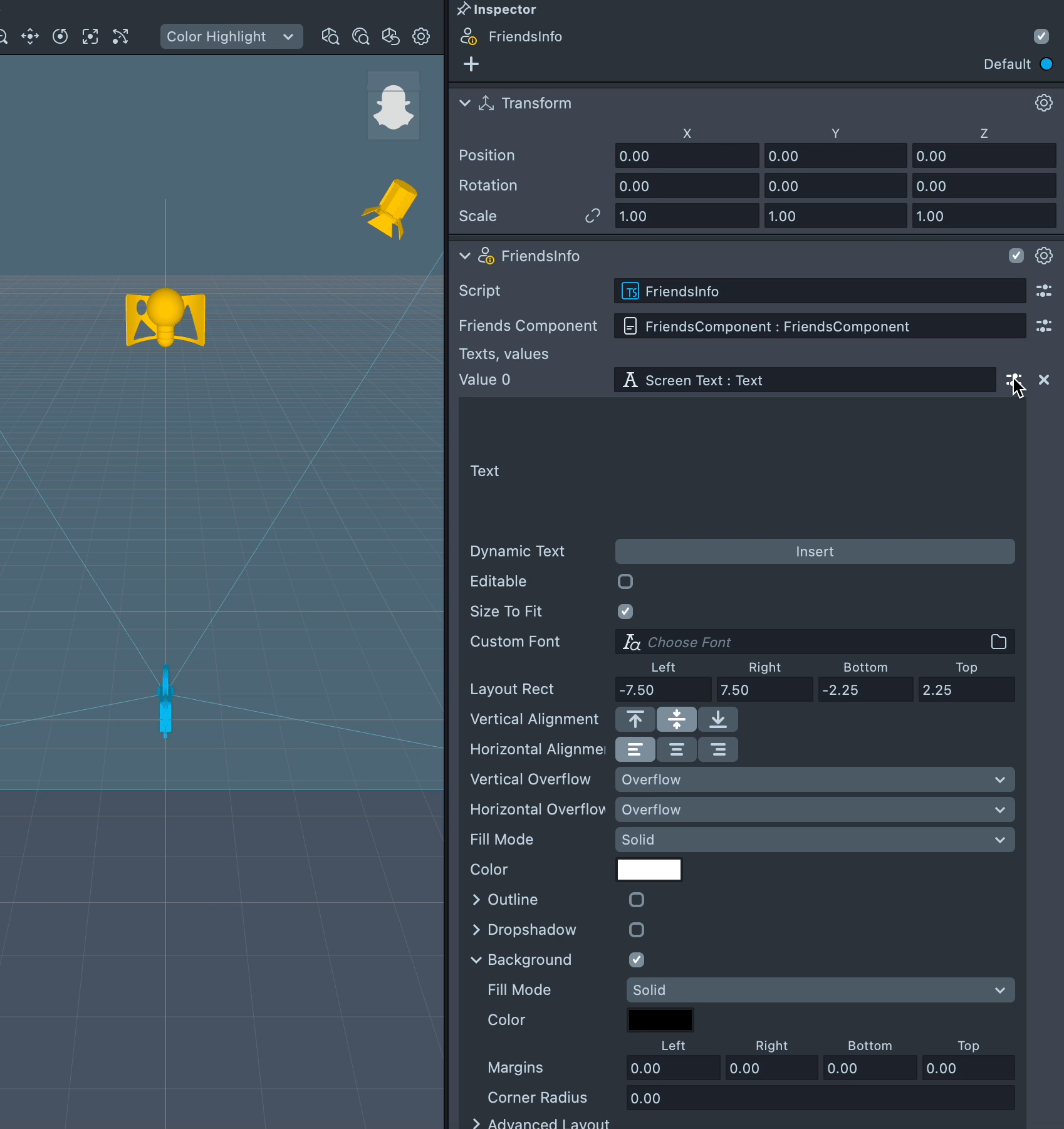The height and width of the screenshot is (1129, 1064).
Task: Enable the Editable checkbox
Action: (x=625, y=581)
